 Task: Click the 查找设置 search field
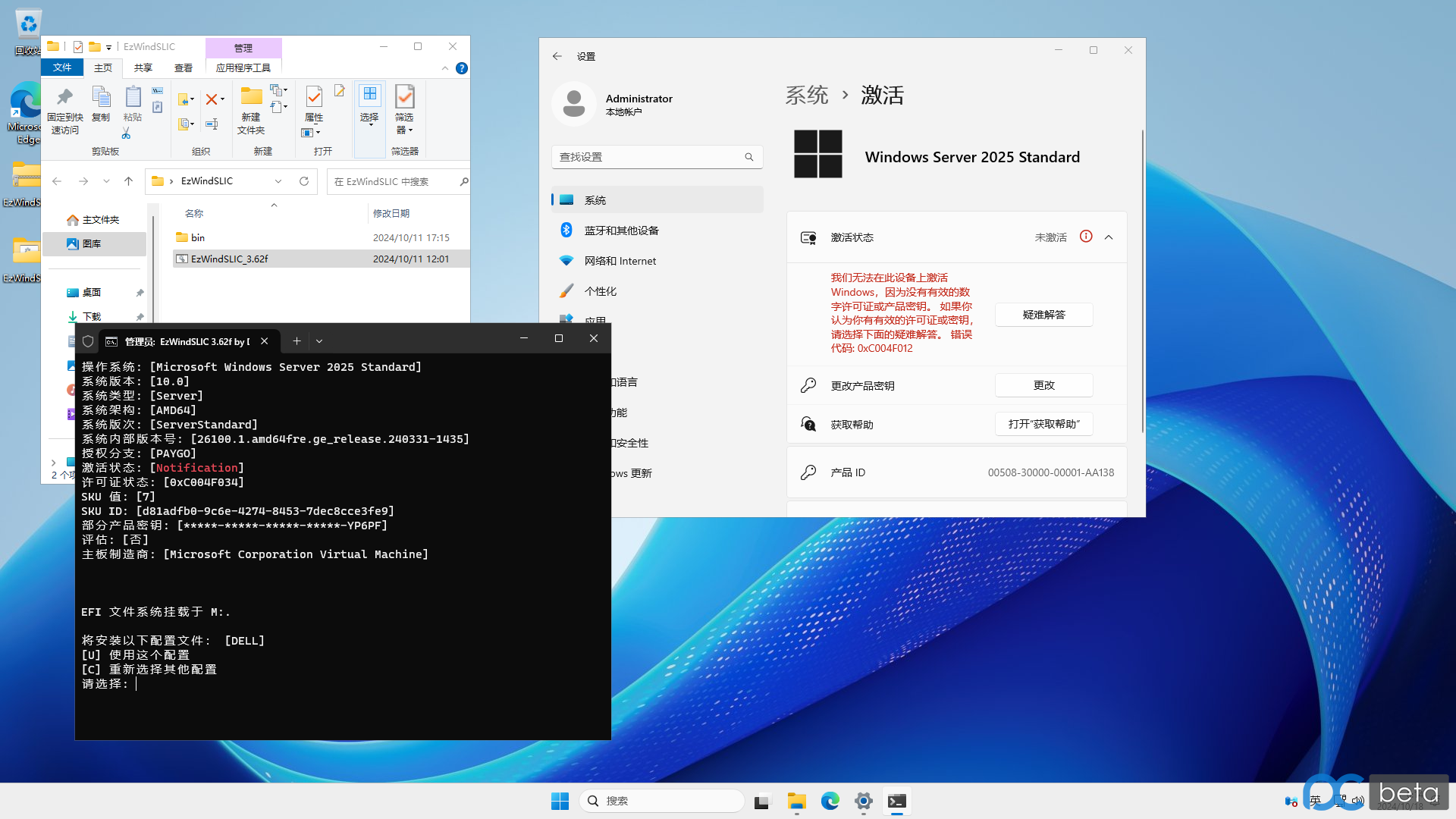click(x=657, y=157)
